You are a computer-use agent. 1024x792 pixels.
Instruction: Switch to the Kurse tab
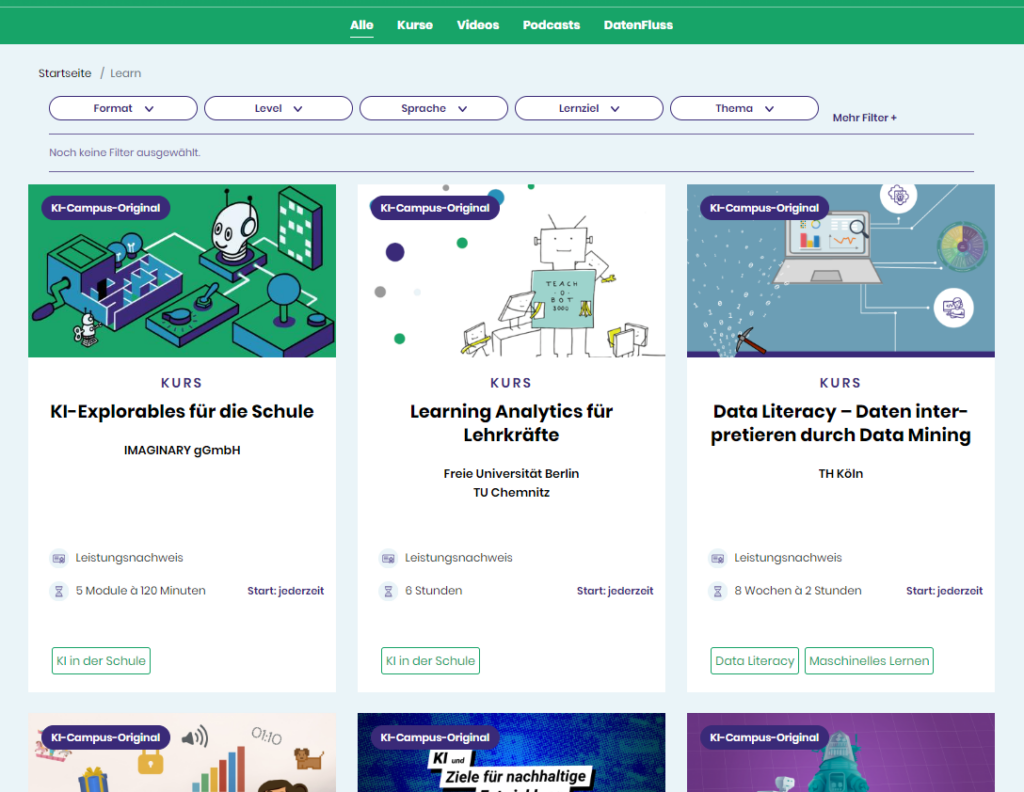click(x=414, y=25)
